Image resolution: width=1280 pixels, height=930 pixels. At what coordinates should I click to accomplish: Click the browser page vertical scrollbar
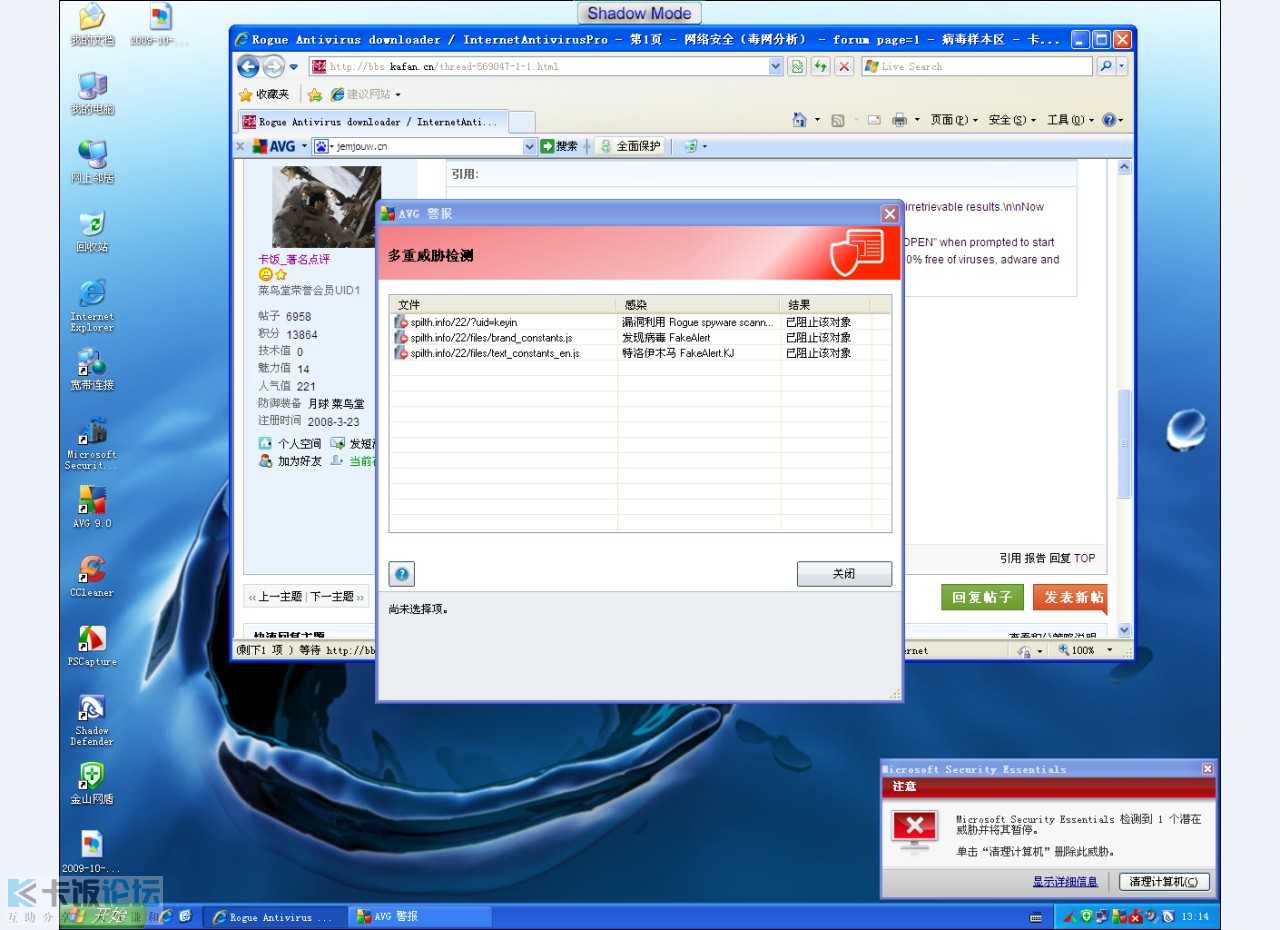click(1124, 443)
